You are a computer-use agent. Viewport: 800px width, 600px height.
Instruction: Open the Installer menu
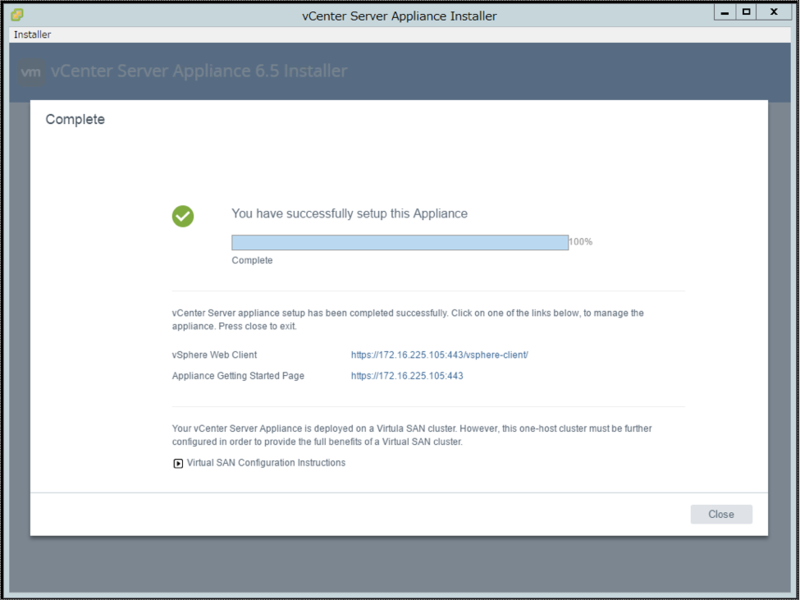(x=32, y=35)
